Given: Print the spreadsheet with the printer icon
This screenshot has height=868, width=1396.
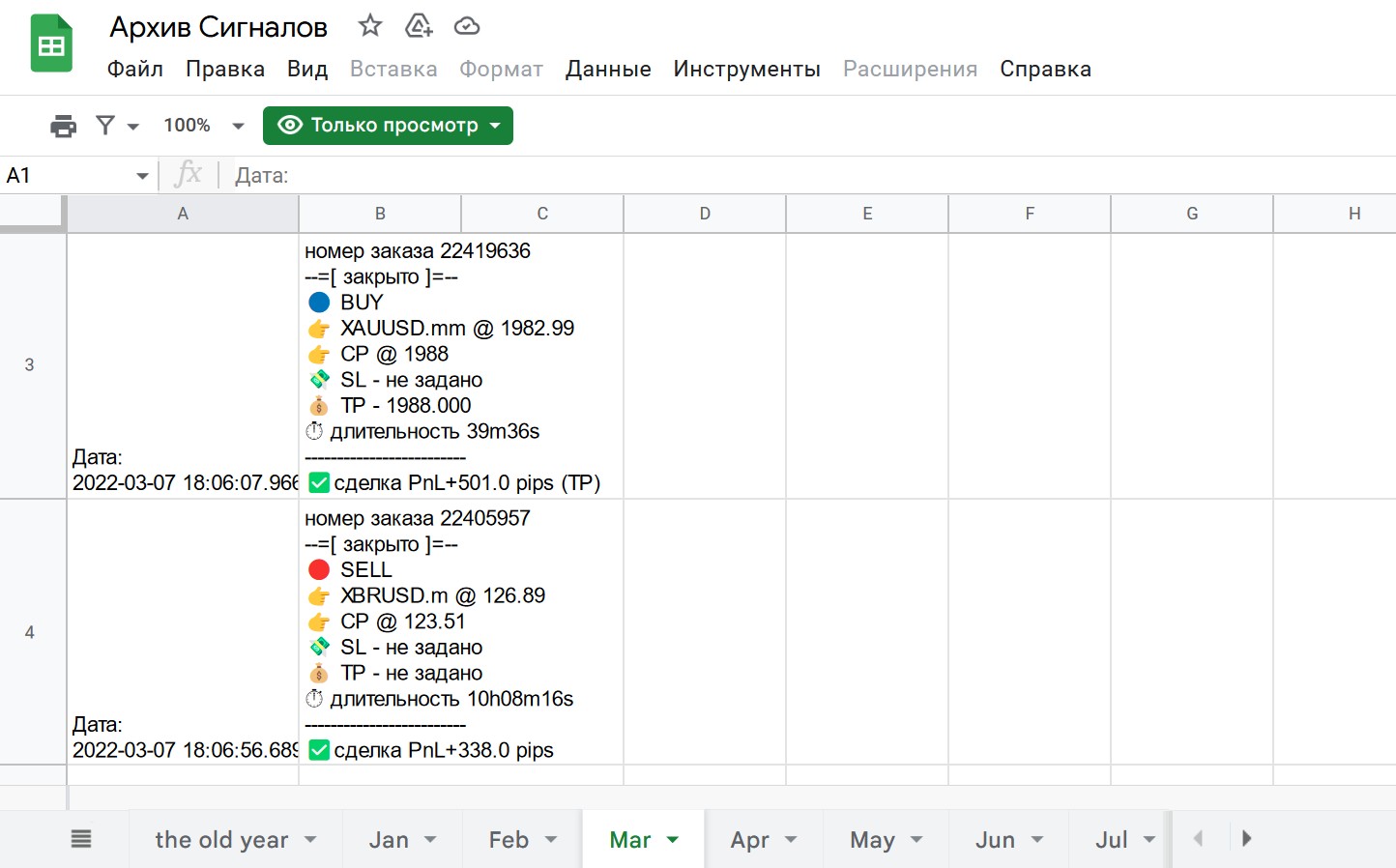Looking at the screenshot, I should click(x=63, y=126).
